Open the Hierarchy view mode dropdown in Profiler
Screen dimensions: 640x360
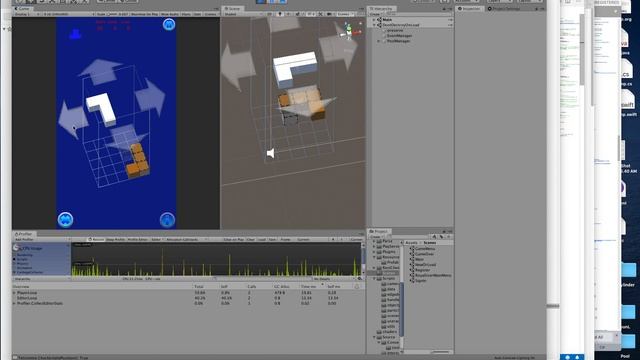(41, 279)
